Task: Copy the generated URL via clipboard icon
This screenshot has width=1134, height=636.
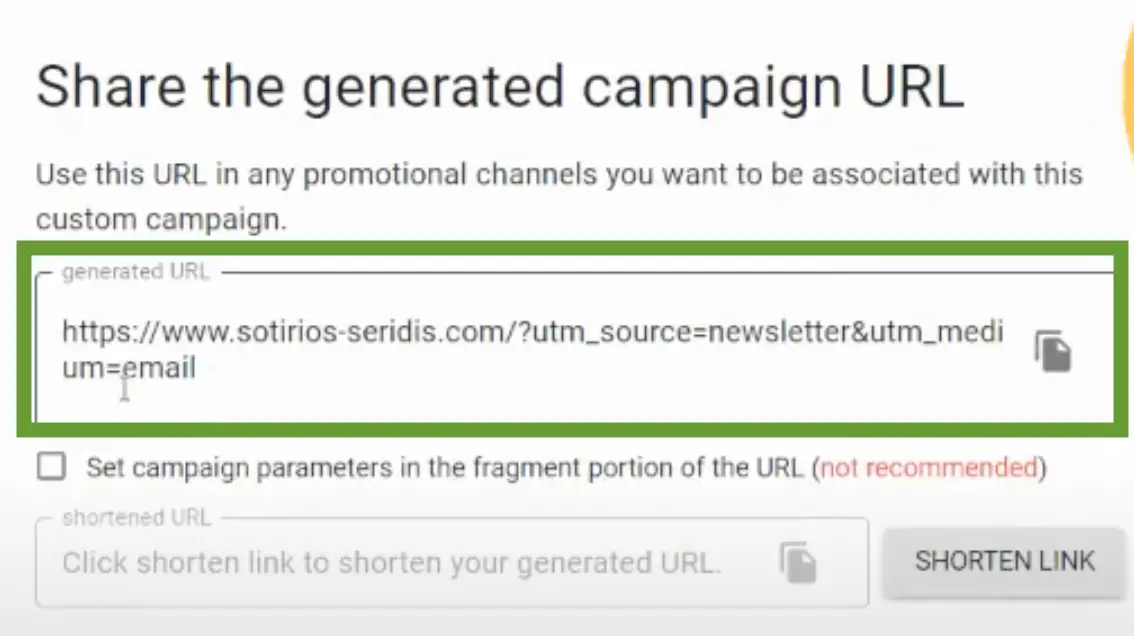Action: [1053, 351]
